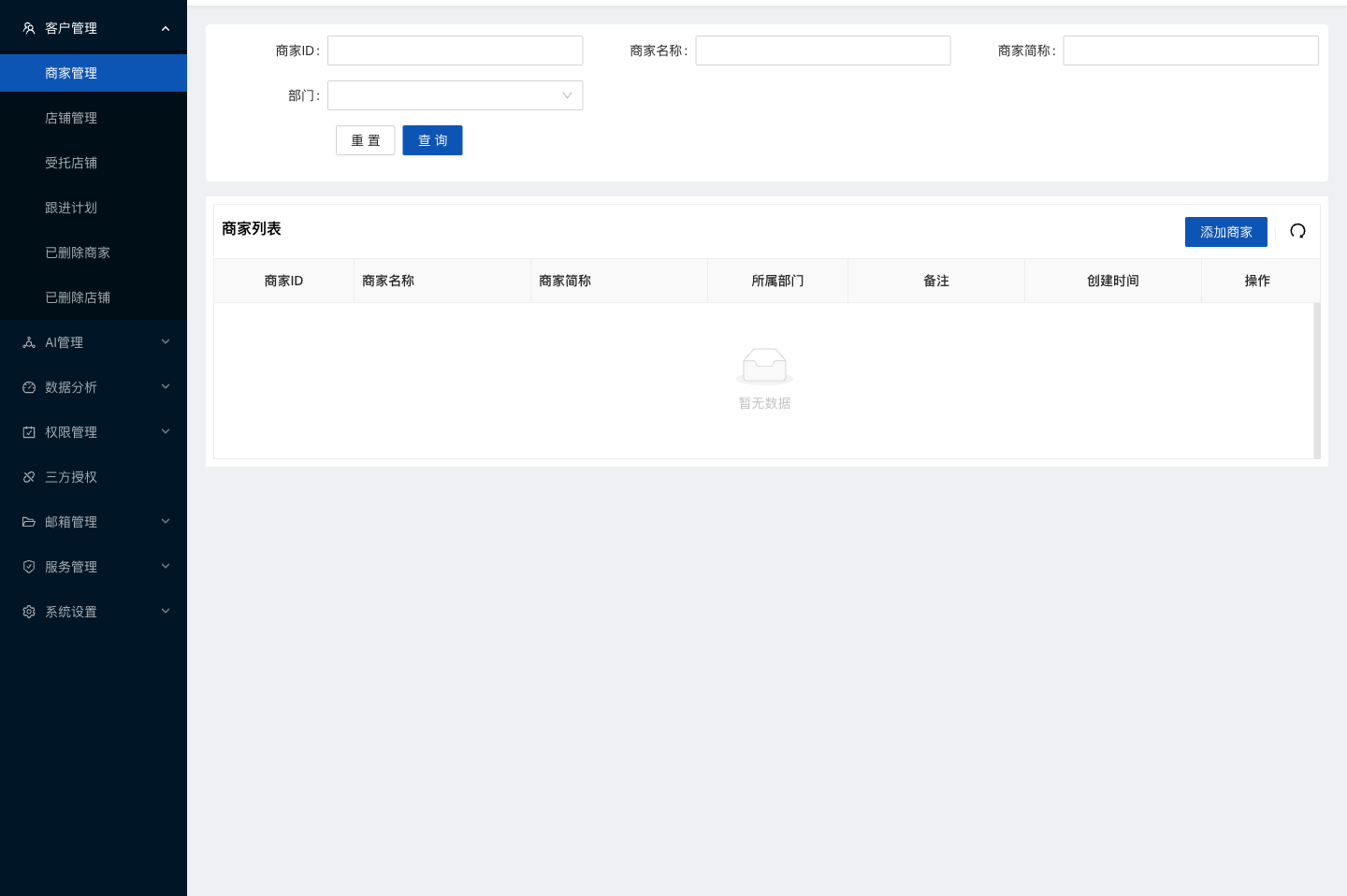Click the 商家ID column header
This screenshot has height=896, width=1347.
tap(283, 281)
